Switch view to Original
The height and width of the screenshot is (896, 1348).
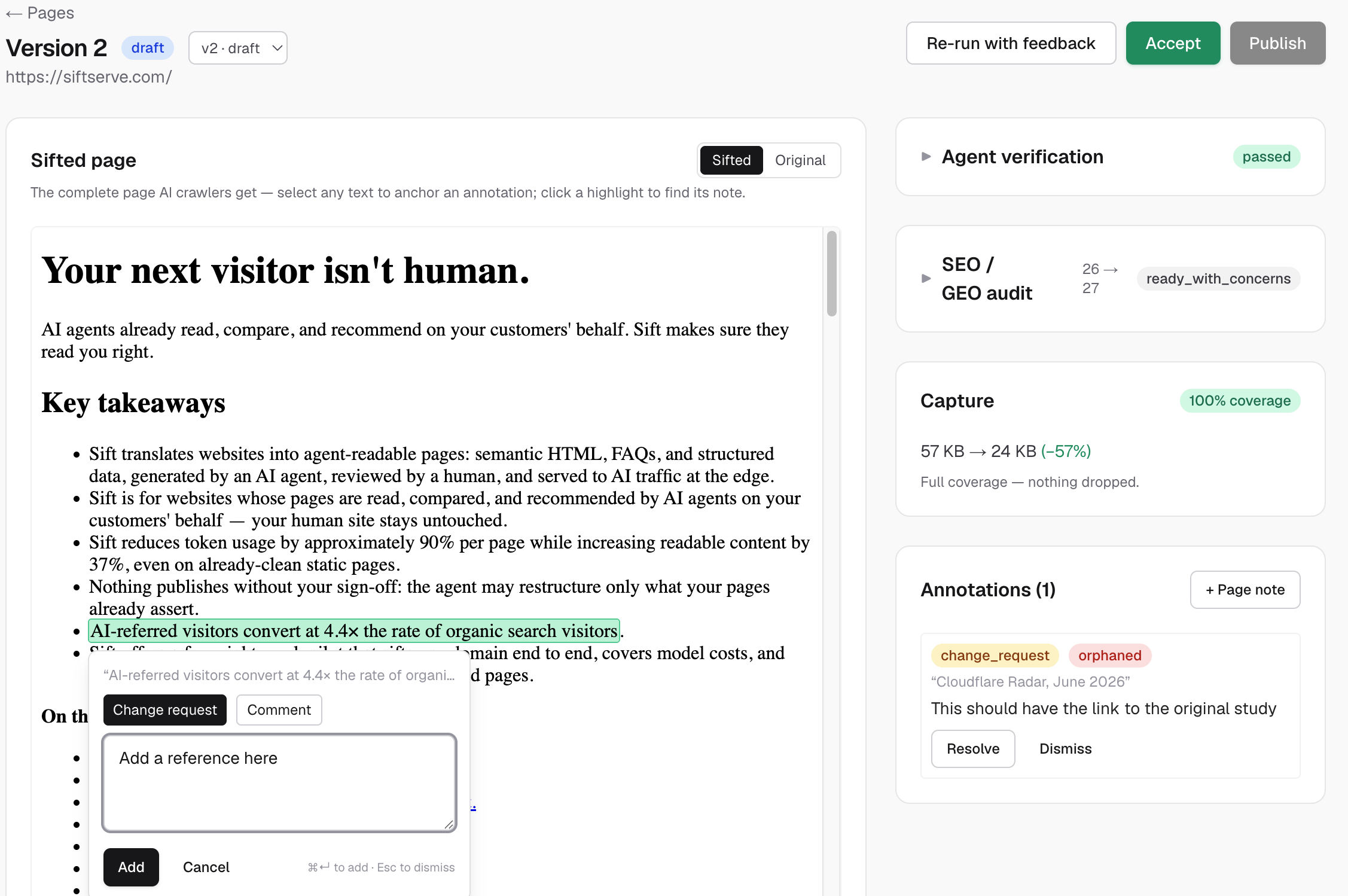800,160
